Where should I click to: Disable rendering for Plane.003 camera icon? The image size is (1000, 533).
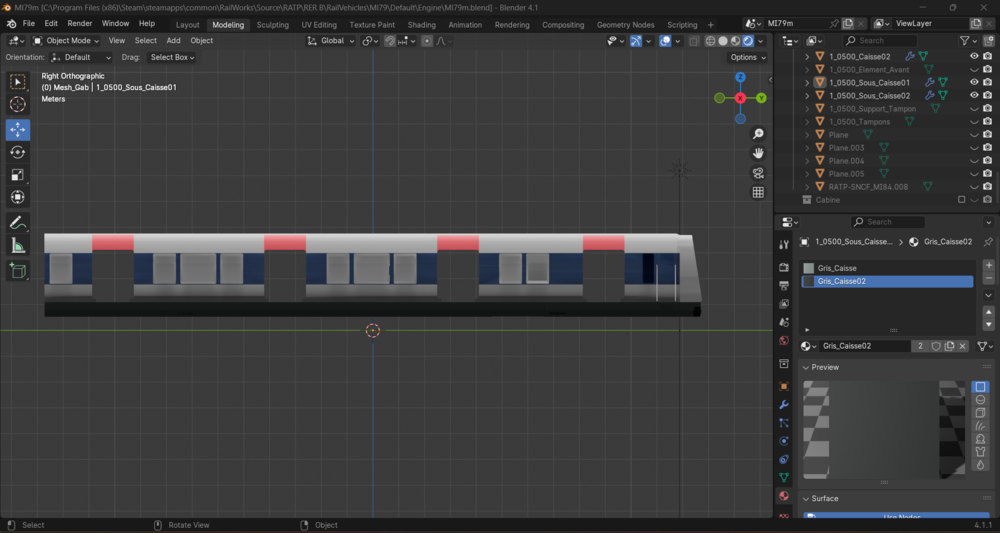coord(987,147)
